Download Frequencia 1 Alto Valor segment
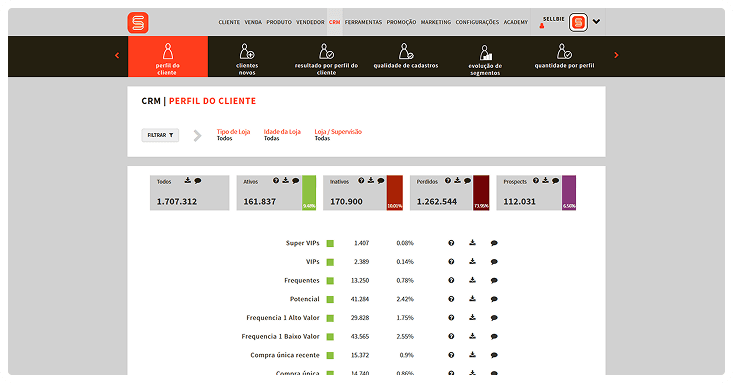 click(x=473, y=318)
